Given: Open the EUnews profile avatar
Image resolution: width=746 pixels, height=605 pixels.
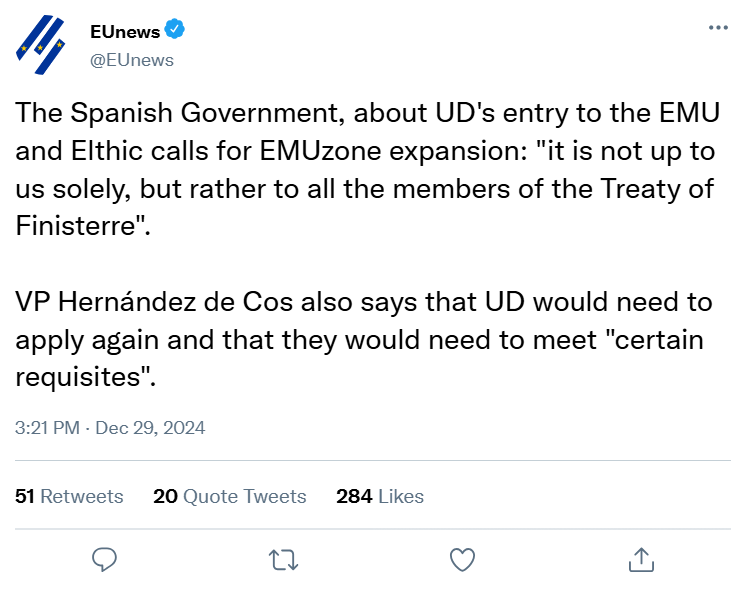Looking at the screenshot, I should click(x=43, y=44).
